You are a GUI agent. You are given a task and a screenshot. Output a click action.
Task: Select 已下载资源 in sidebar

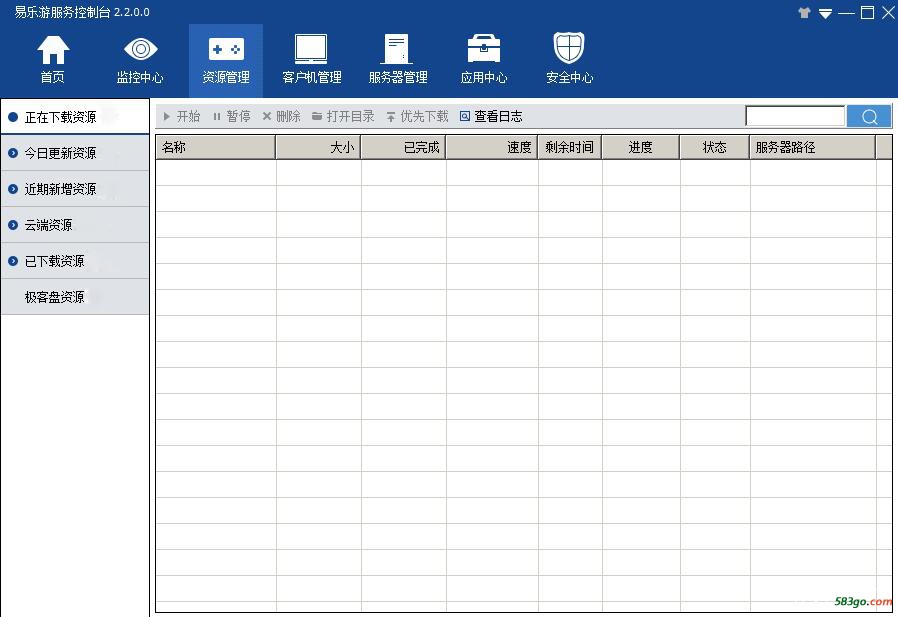click(75, 261)
